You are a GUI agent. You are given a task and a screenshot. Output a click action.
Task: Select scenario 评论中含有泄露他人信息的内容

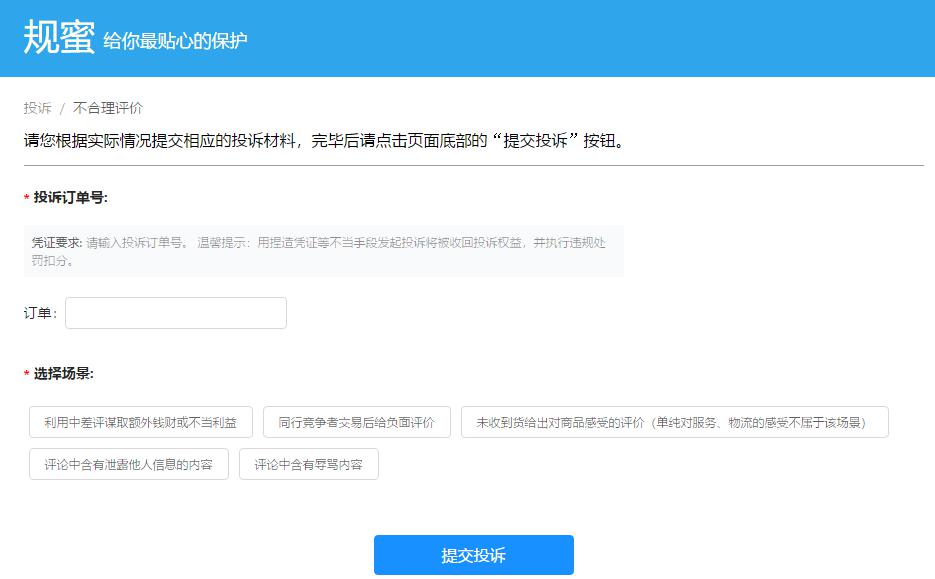click(x=127, y=464)
